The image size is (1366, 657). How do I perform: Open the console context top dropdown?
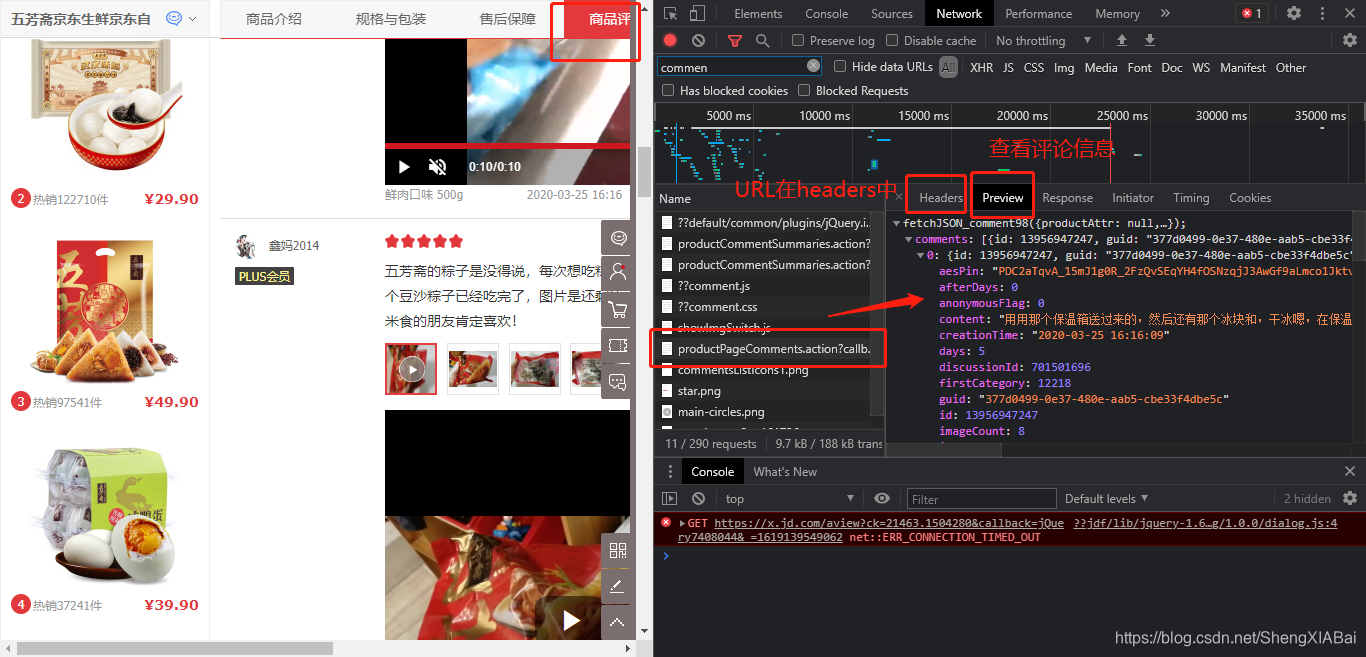click(790, 498)
